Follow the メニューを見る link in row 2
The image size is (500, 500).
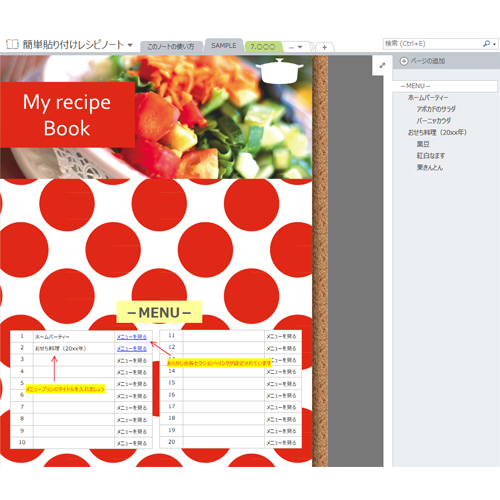[132, 349]
